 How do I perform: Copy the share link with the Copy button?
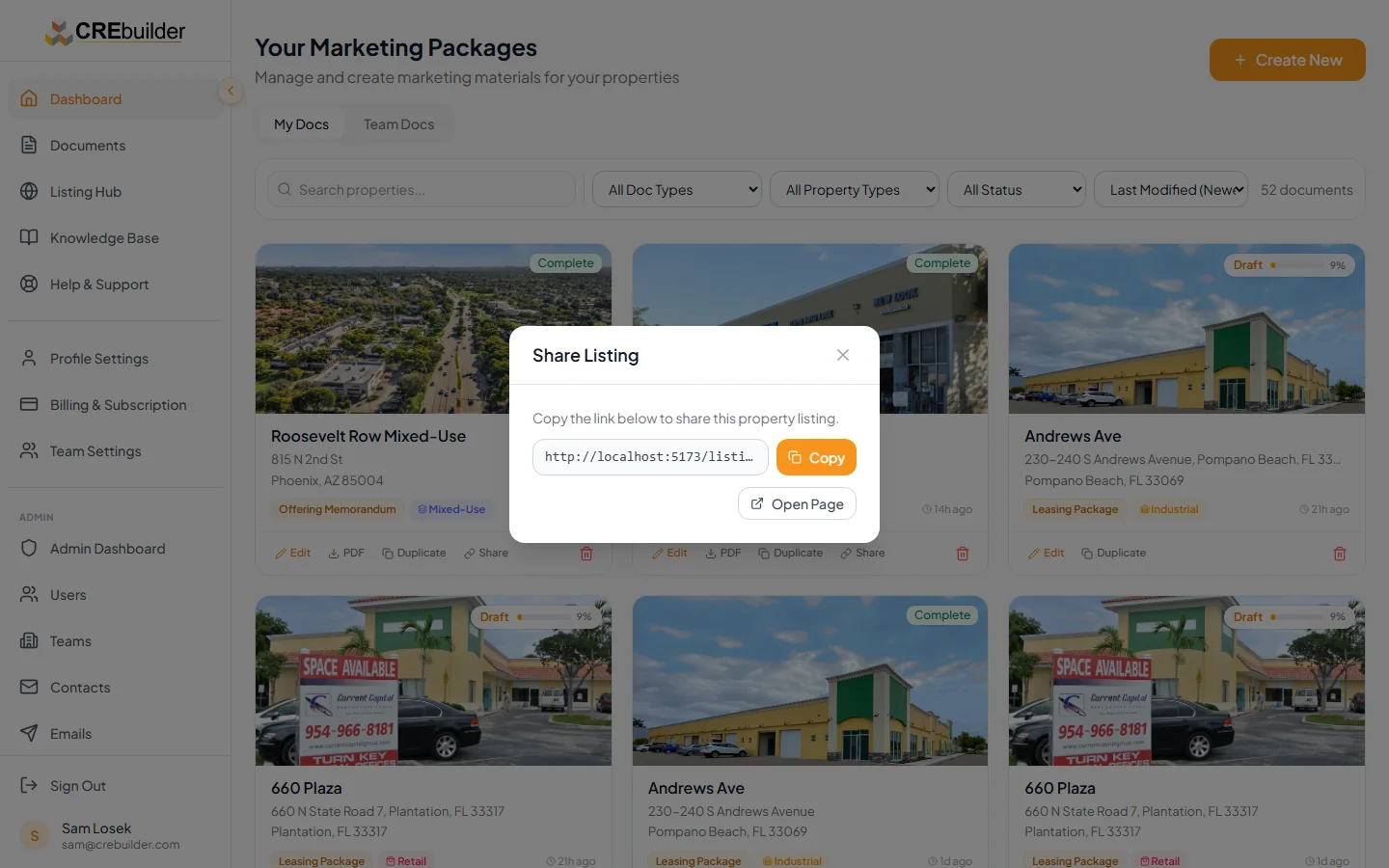click(x=815, y=457)
